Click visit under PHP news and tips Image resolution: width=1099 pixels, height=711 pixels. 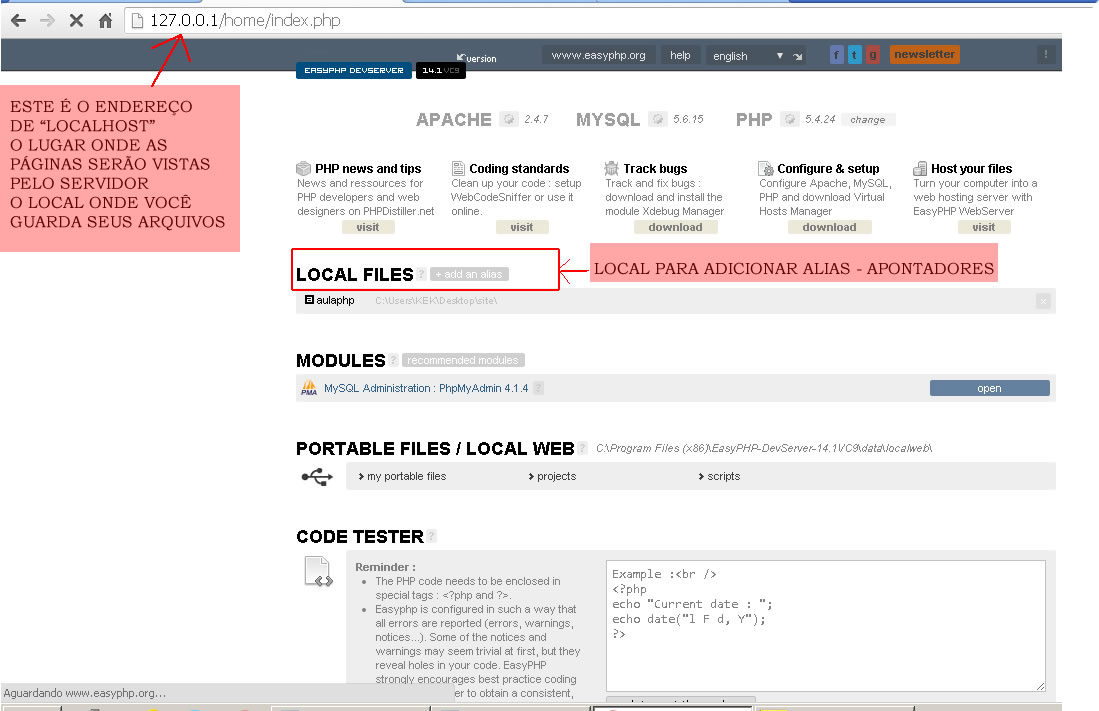368,227
